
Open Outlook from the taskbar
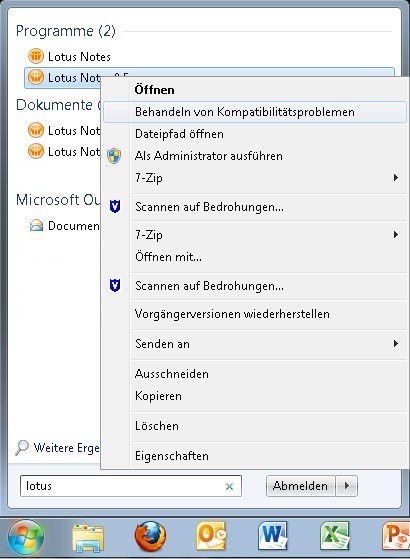[211, 536]
